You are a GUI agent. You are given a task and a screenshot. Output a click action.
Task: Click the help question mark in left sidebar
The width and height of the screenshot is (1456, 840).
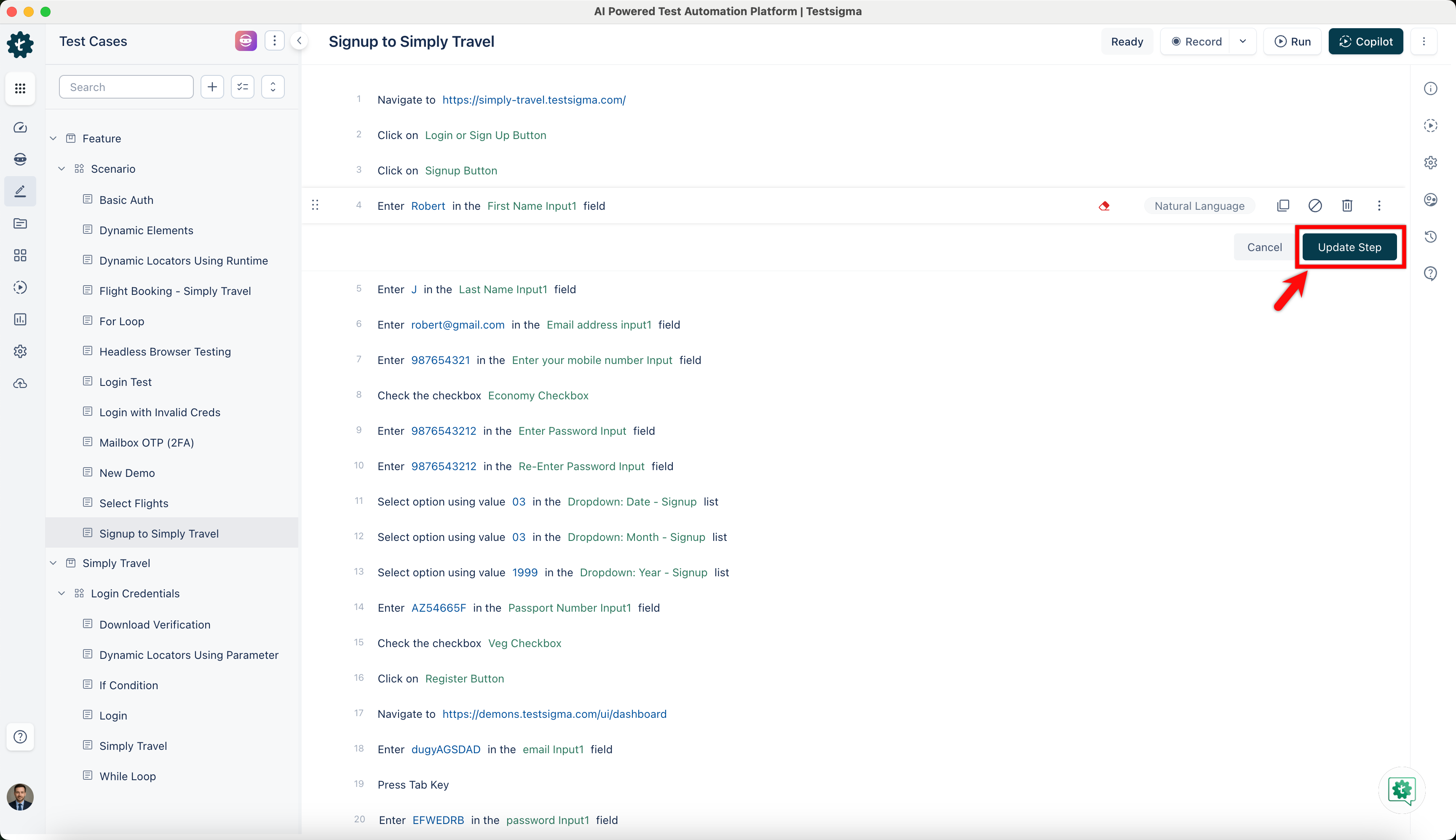pos(20,737)
